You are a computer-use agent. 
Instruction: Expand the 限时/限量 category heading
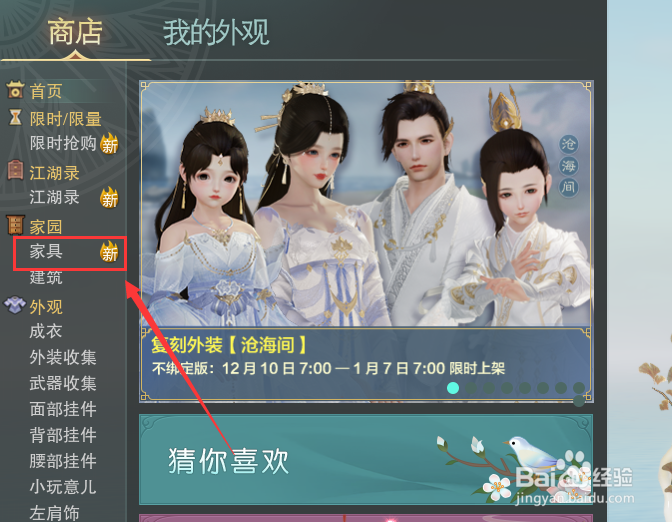tap(66, 119)
